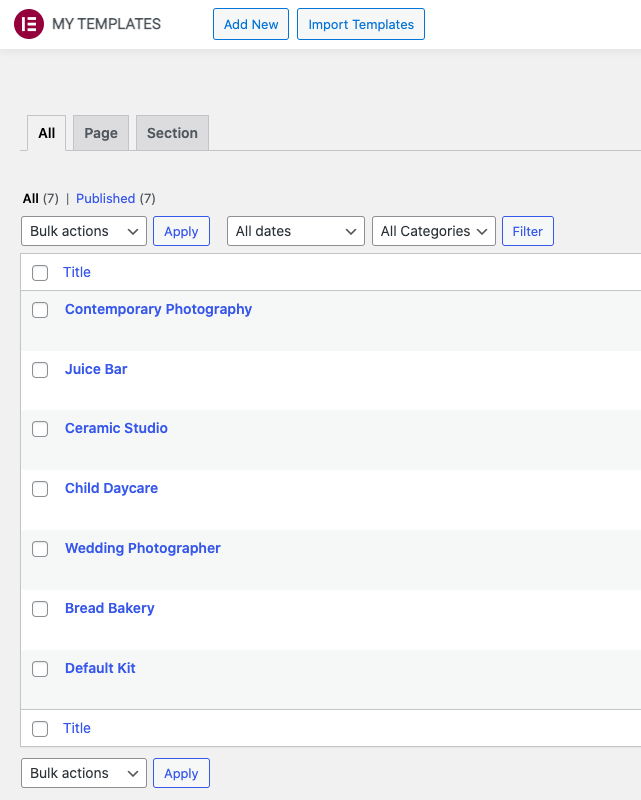This screenshot has width=641, height=800.
Task: Click the Filter button
Action: pyautogui.click(x=527, y=231)
